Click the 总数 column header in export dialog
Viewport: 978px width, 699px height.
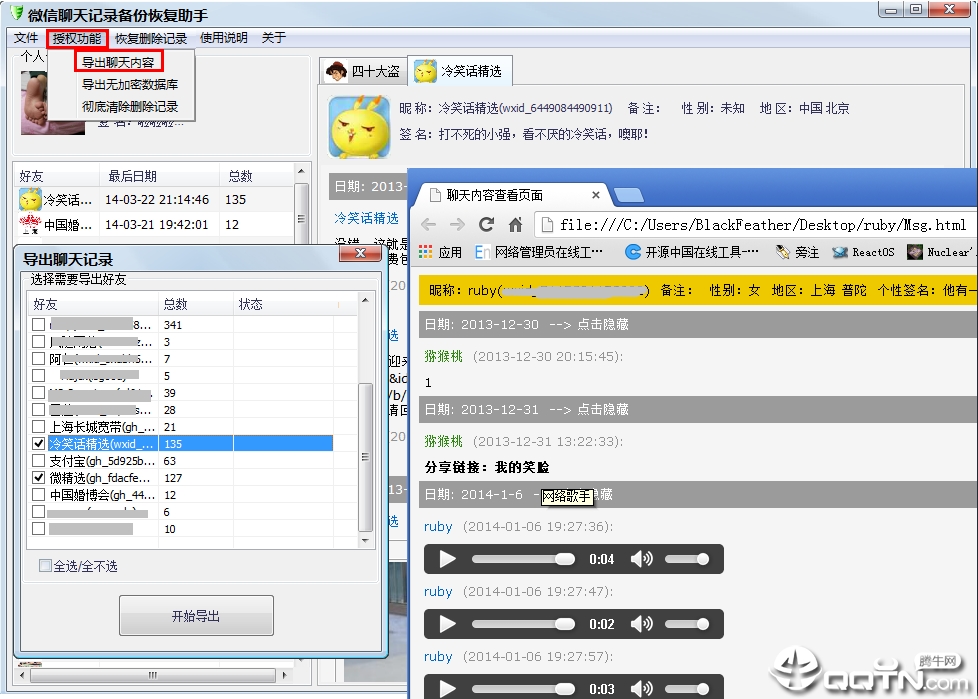click(195, 304)
